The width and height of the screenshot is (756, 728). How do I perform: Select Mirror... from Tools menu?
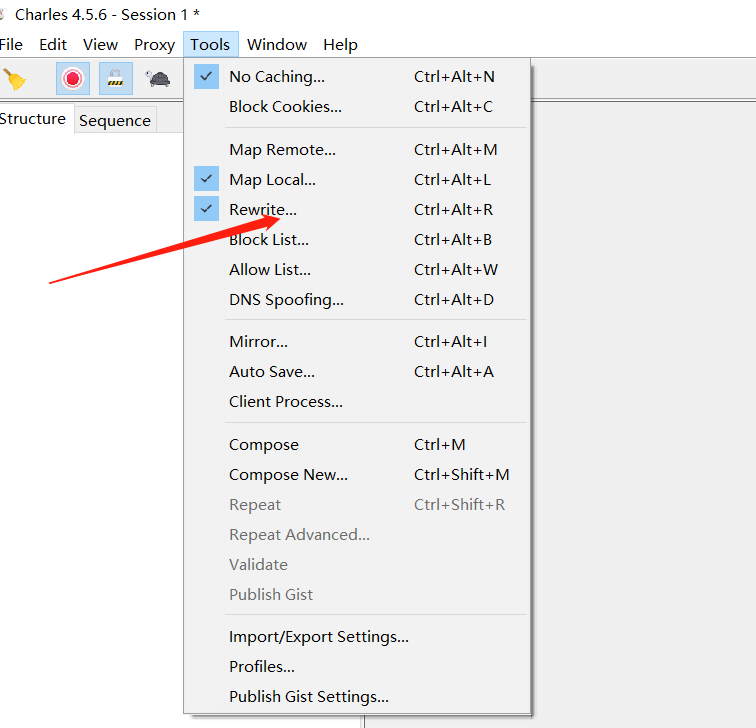[x=357, y=341]
